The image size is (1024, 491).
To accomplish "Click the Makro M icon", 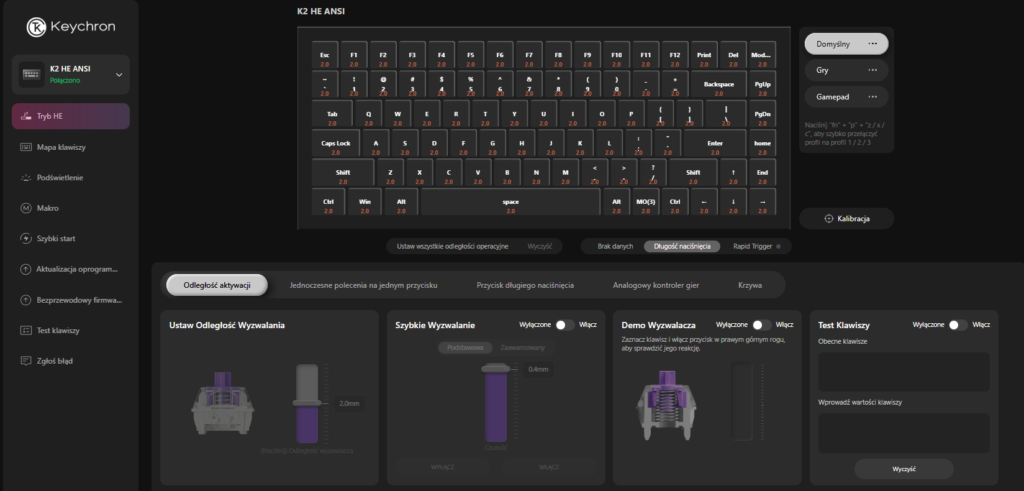I will [x=25, y=208].
